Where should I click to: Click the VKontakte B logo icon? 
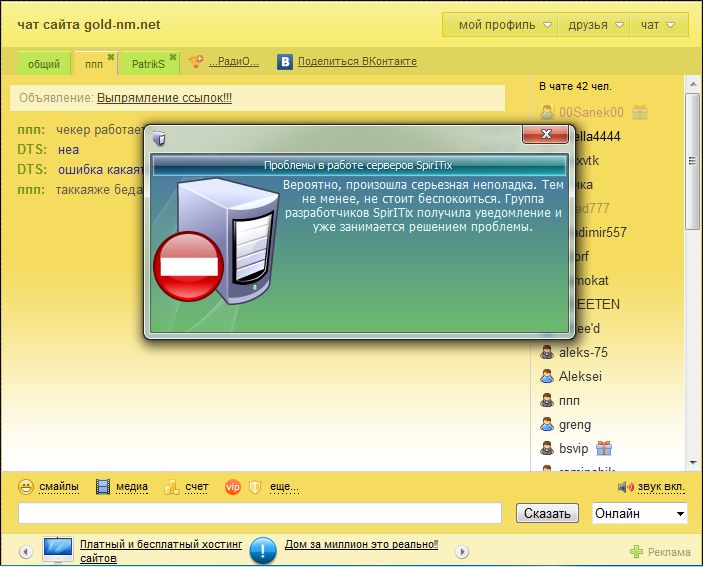(x=285, y=62)
